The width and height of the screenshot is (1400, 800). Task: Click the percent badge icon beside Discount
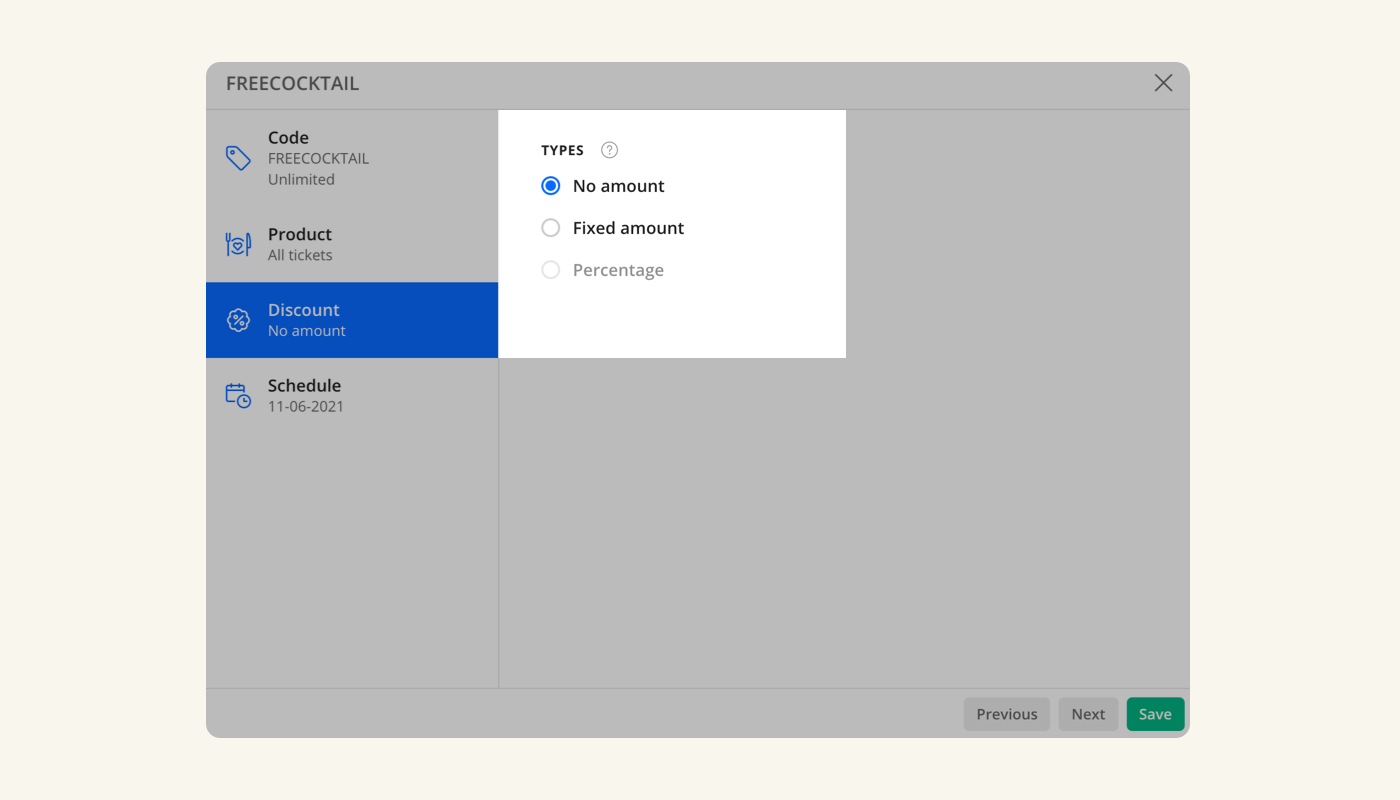(238, 320)
